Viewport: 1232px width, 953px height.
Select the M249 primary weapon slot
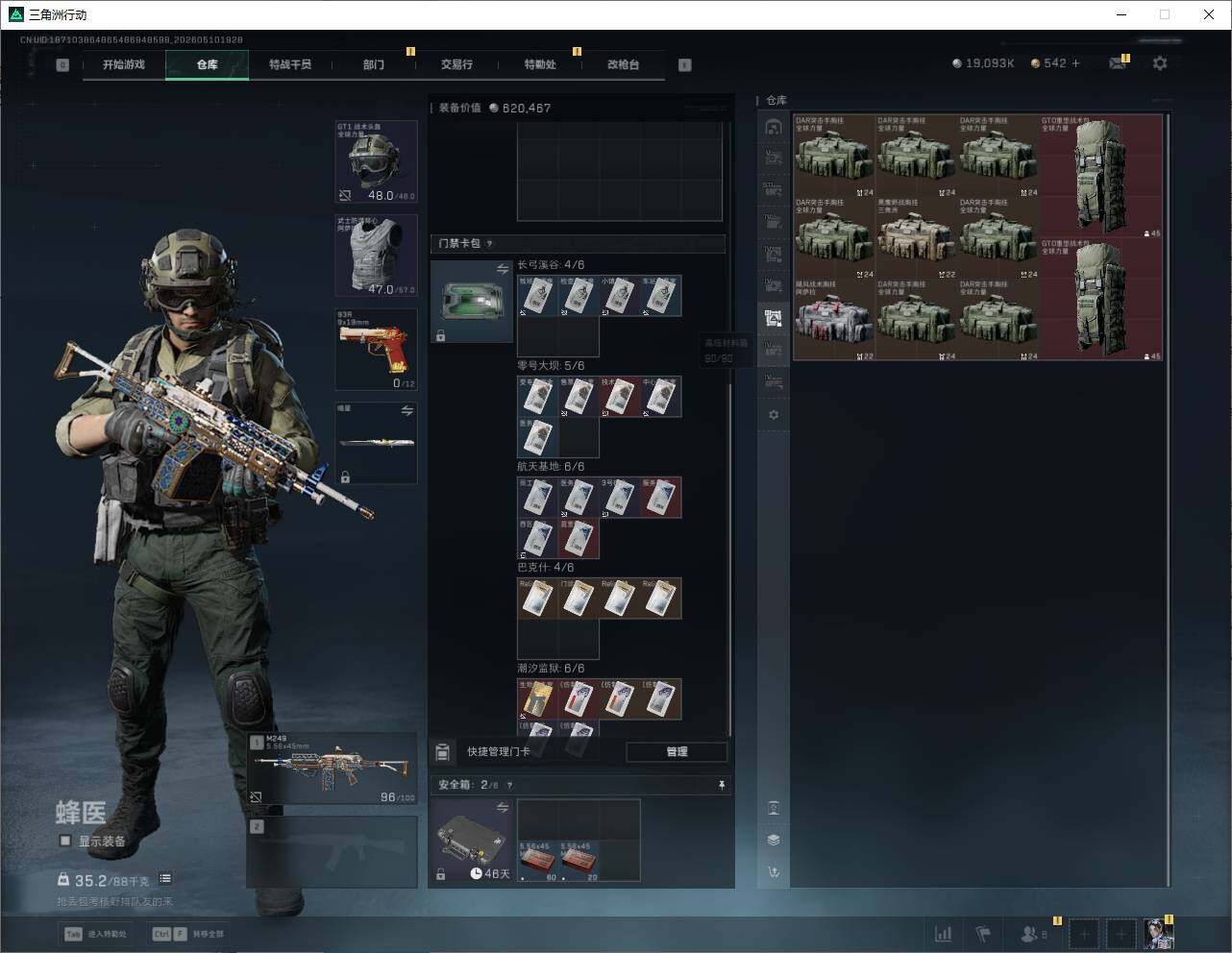[333, 770]
